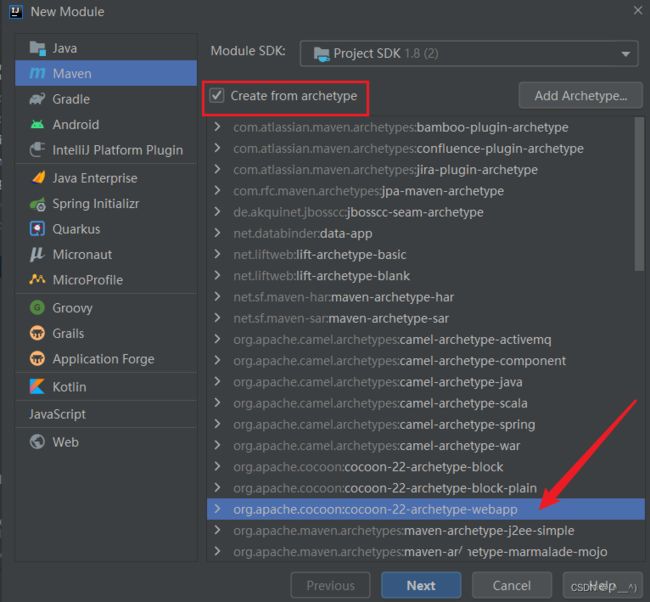Select Spring Initializr module type
The width and height of the screenshot is (650, 602).
106,204
